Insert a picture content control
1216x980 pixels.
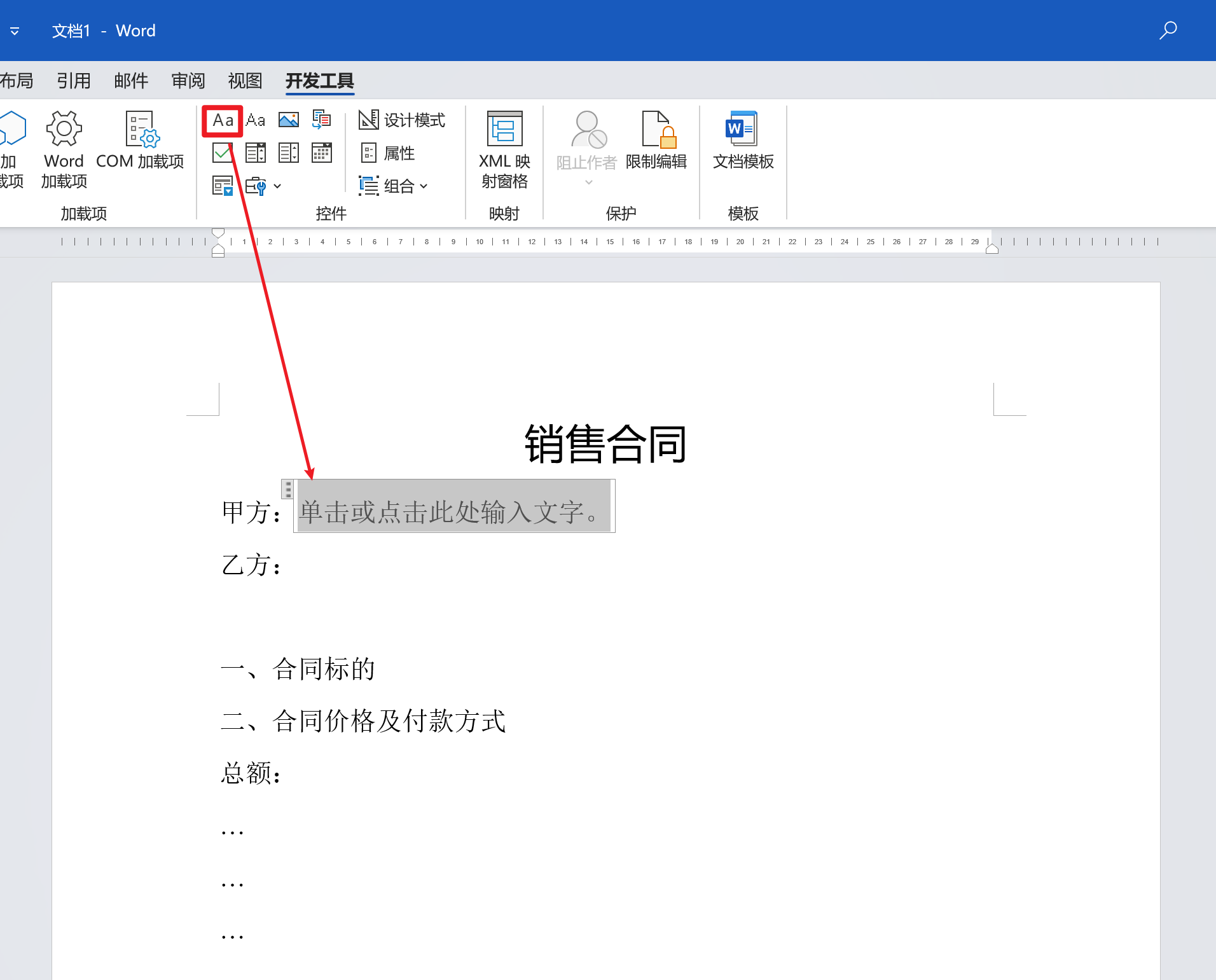click(289, 120)
